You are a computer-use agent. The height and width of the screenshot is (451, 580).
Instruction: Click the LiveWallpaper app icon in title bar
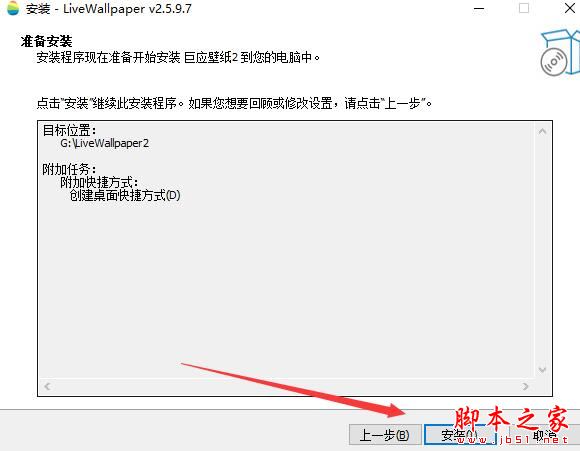click(13, 8)
